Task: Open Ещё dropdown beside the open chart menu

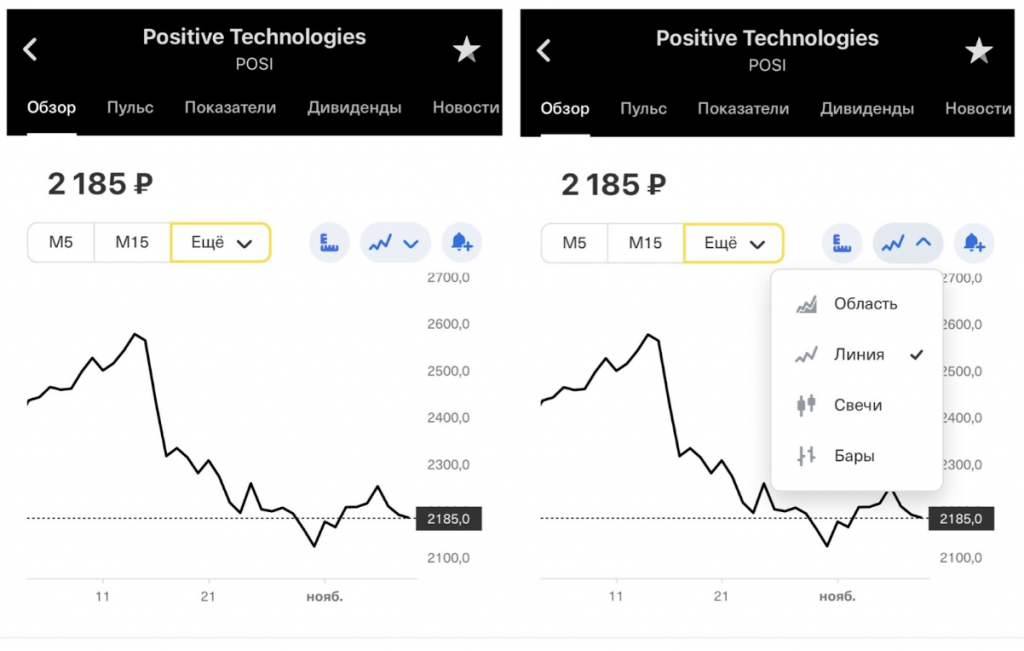Action: 734,243
